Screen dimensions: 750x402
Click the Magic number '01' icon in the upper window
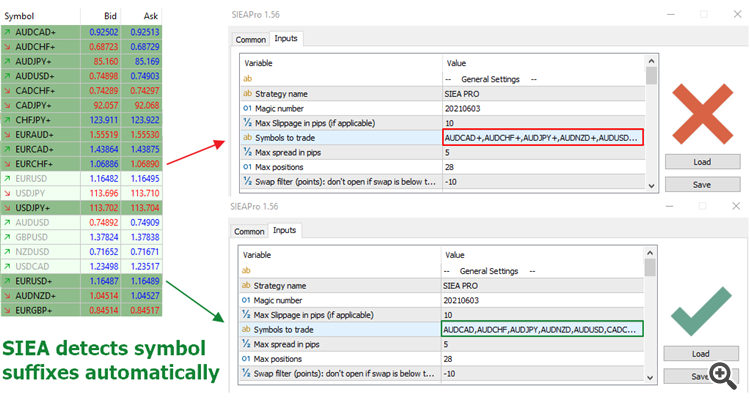click(x=247, y=108)
